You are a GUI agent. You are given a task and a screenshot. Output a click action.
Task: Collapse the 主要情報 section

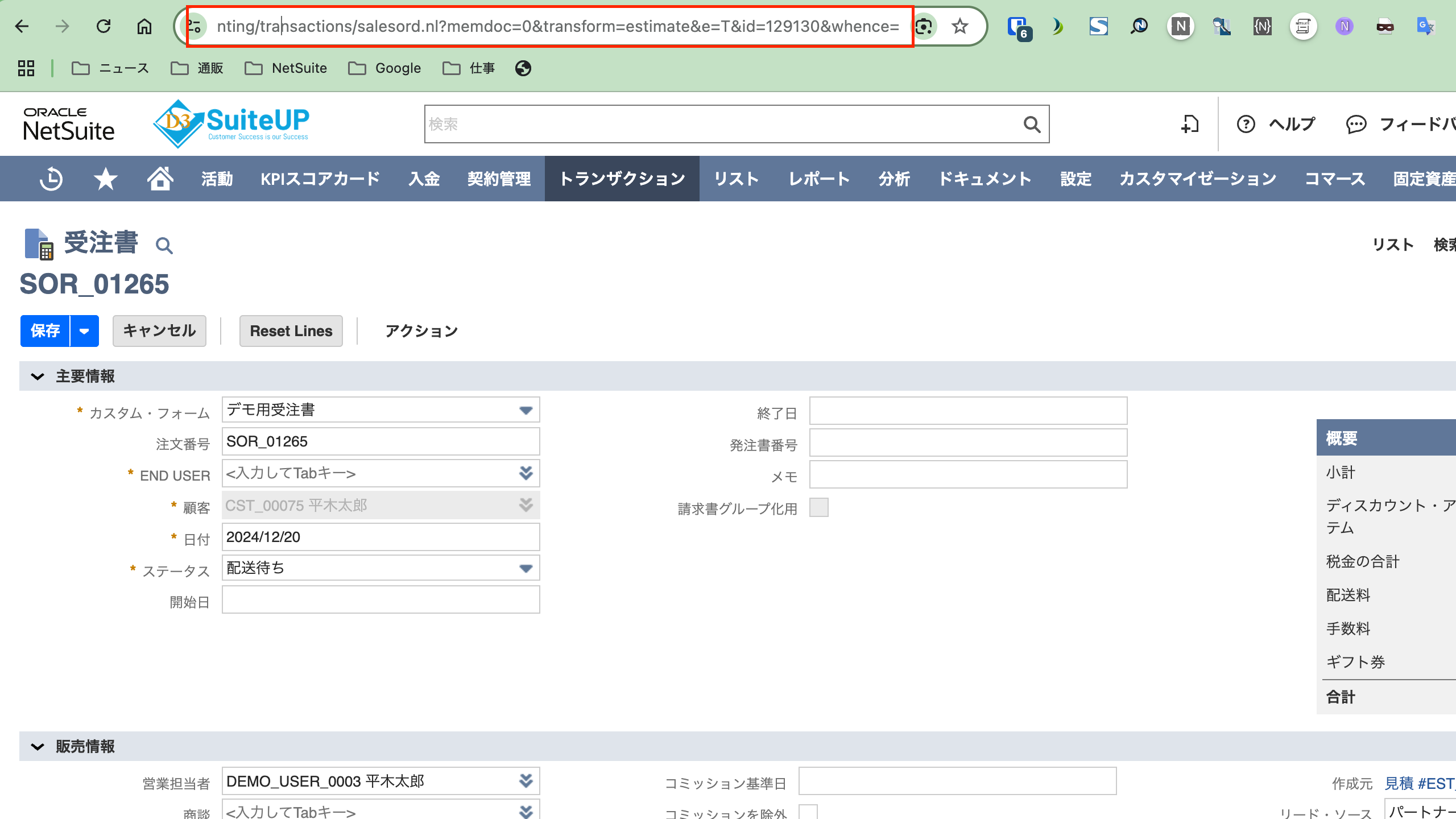38,377
